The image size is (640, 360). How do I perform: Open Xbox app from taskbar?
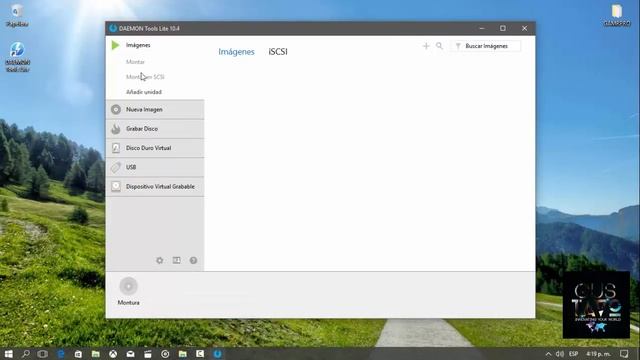point(113,354)
